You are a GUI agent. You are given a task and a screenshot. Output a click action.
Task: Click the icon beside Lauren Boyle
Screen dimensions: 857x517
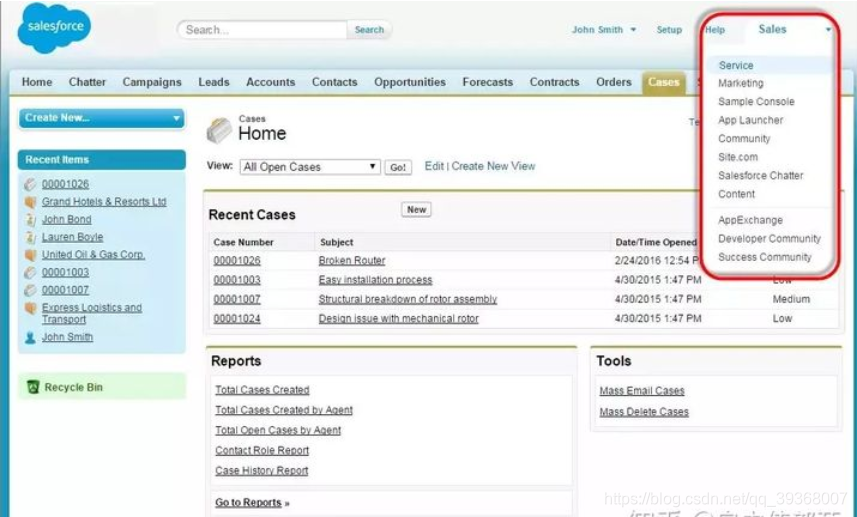pos(31,237)
